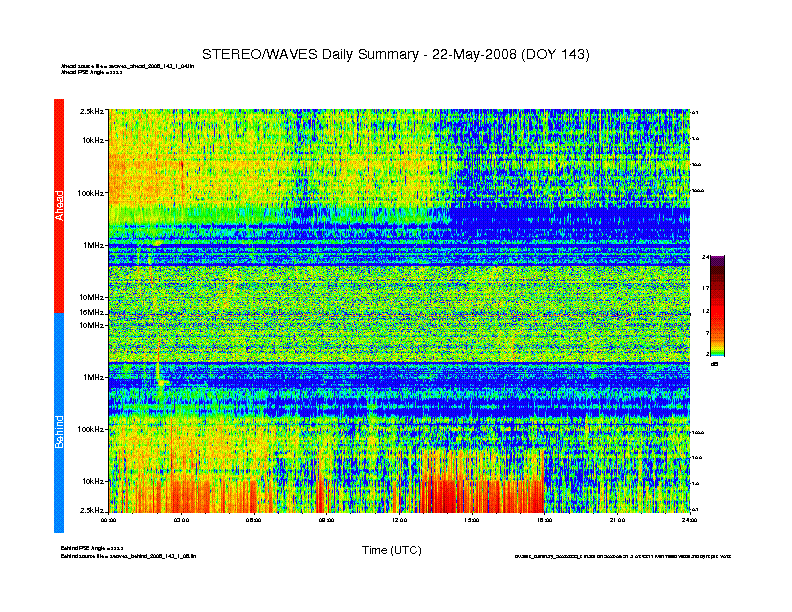Click the Ahead source file caption

pos(127,66)
